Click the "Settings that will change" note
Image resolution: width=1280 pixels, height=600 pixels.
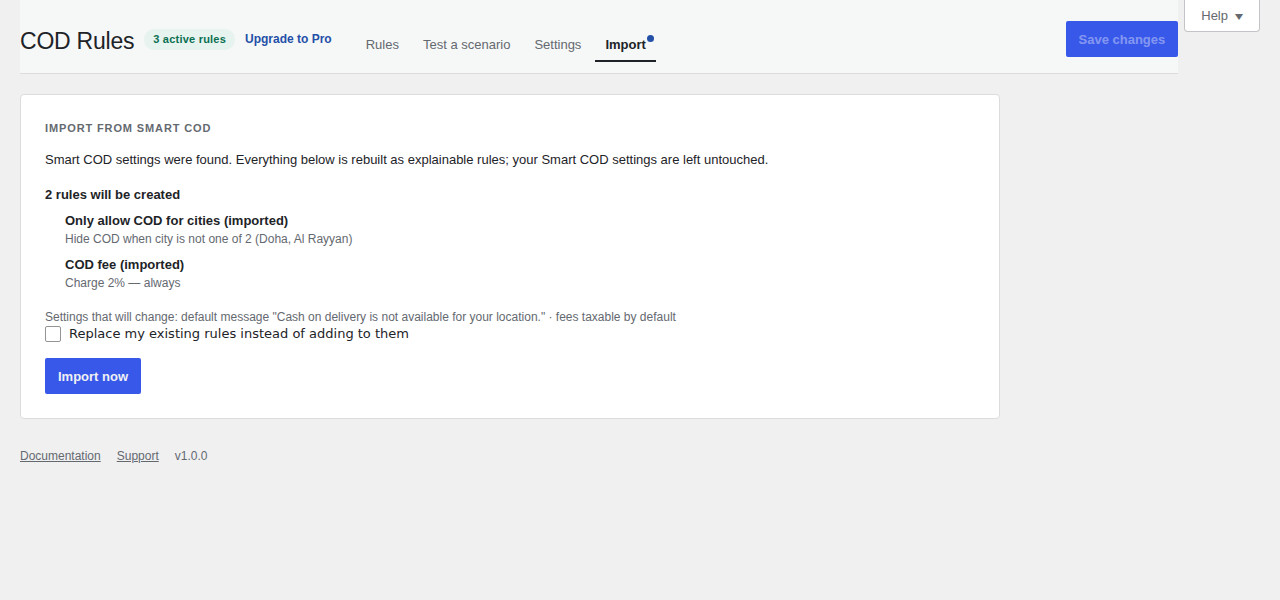pyautogui.click(x=360, y=317)
